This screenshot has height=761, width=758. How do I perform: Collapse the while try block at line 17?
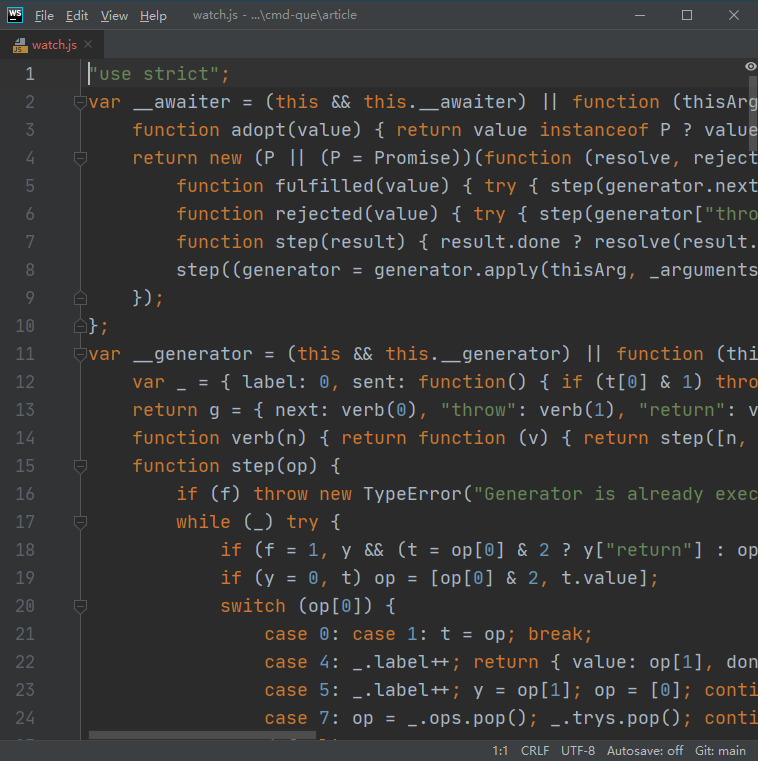[80, 522]
